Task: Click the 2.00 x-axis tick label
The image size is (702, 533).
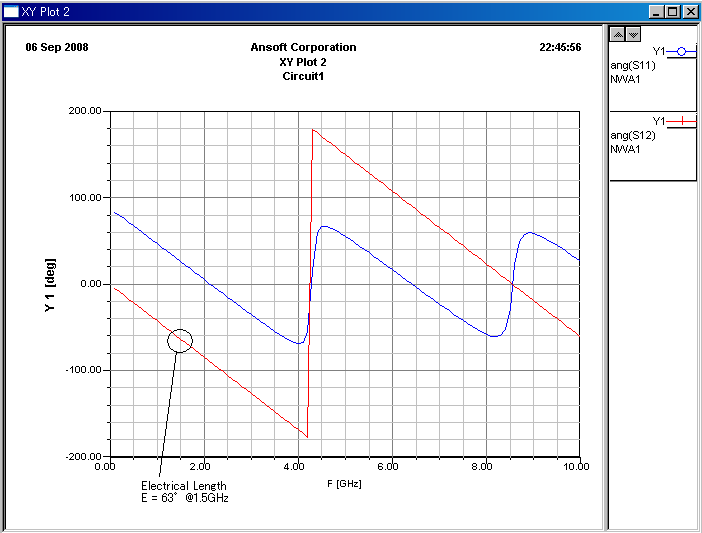Action: point(200,467)
